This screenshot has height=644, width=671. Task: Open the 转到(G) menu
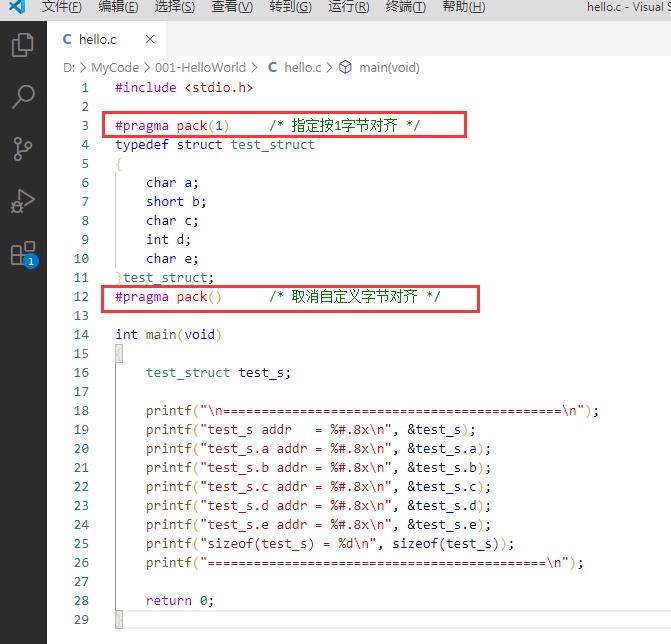291,7
